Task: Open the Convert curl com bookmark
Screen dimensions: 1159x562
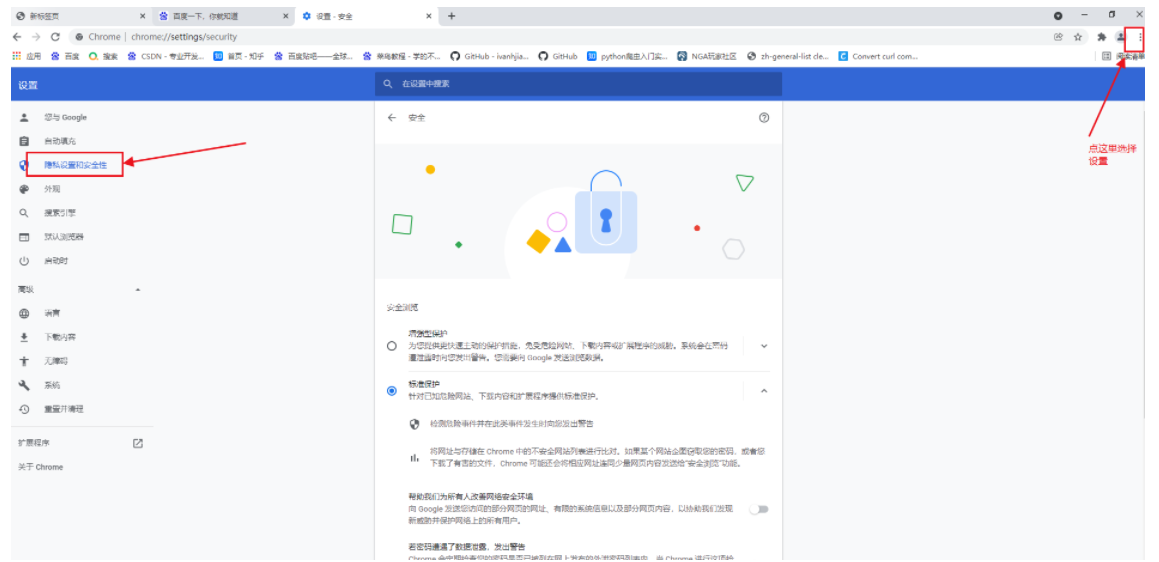Action: tap(878, 55)
